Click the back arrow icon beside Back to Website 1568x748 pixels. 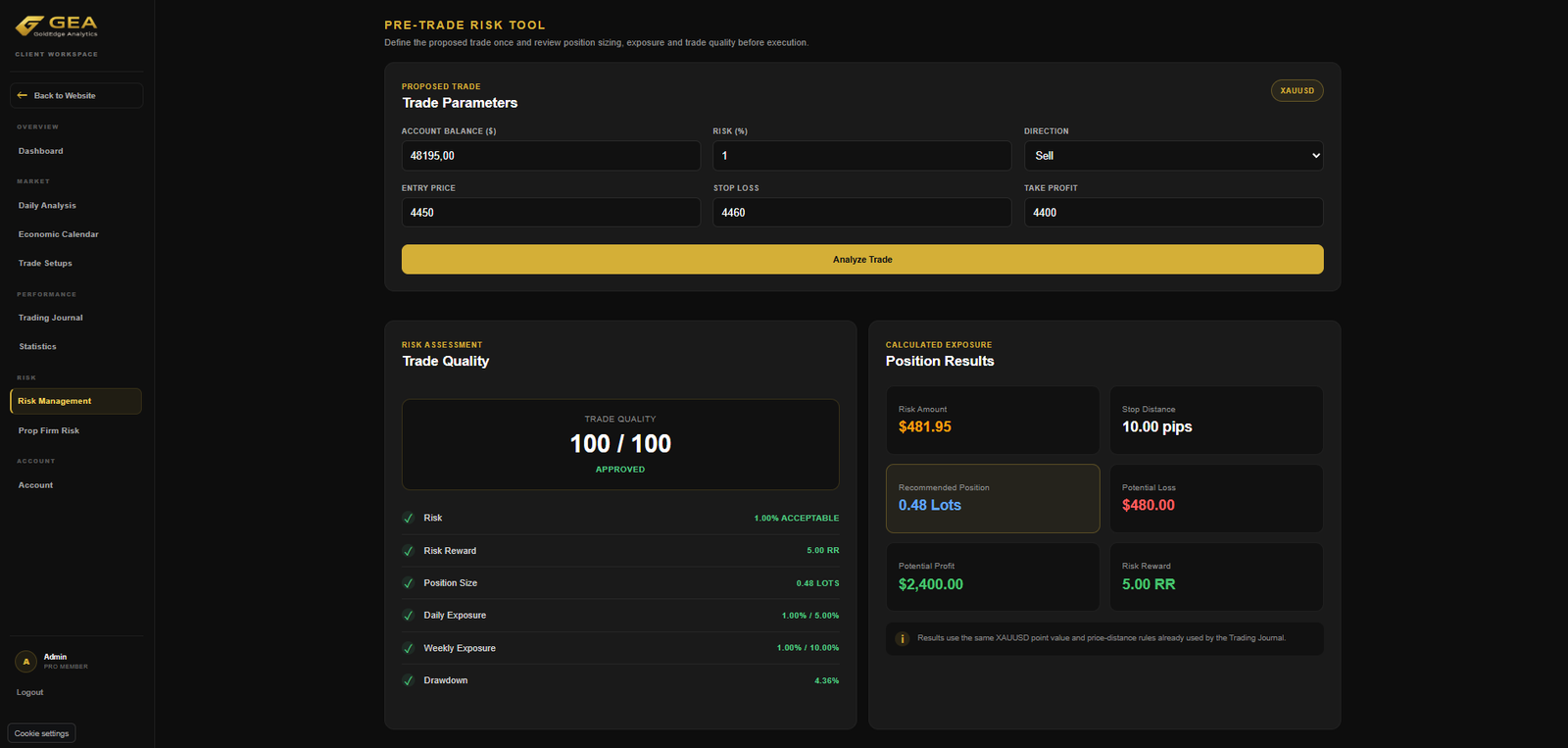tap(23, 95)
